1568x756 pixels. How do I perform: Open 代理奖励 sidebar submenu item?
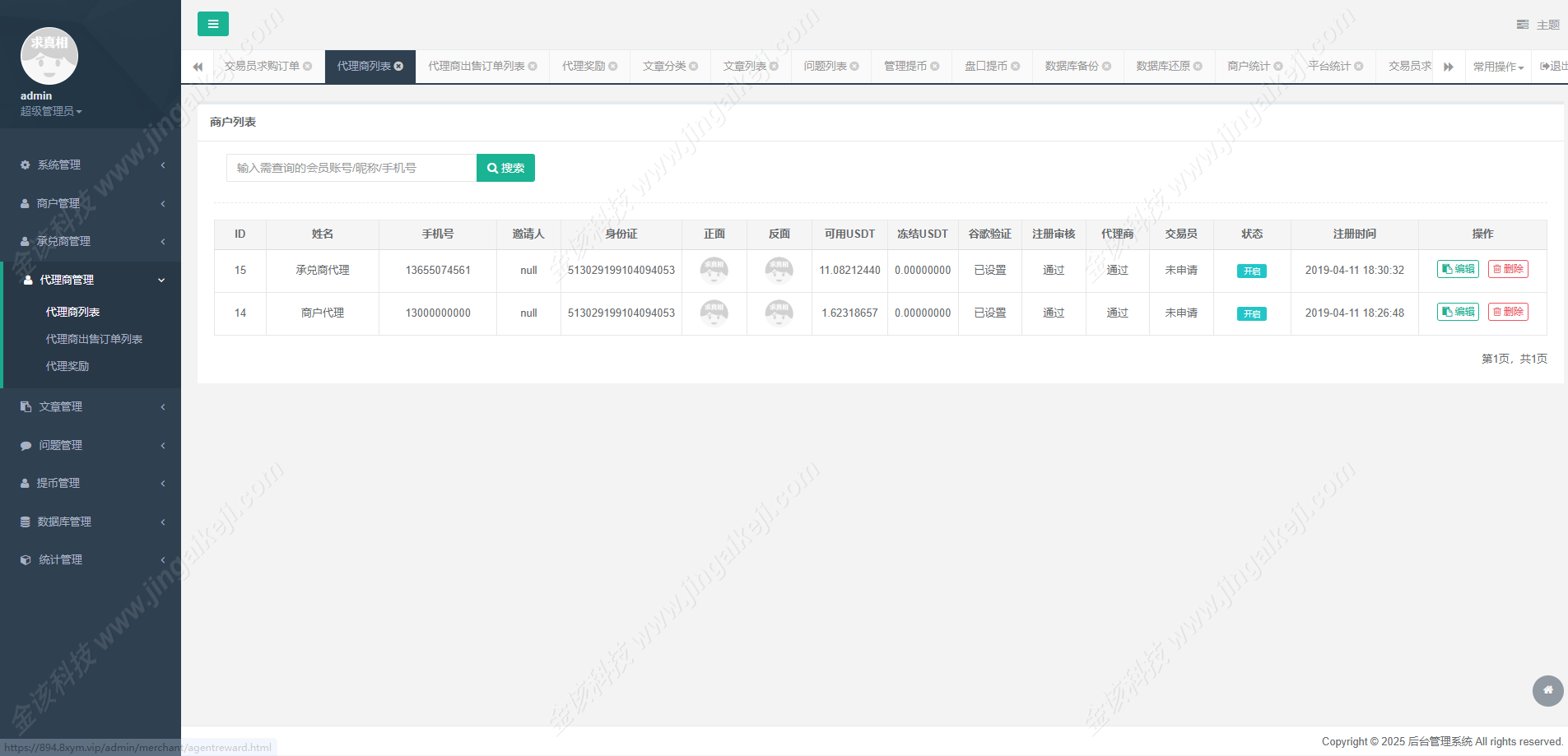click(x=67, y=366)
